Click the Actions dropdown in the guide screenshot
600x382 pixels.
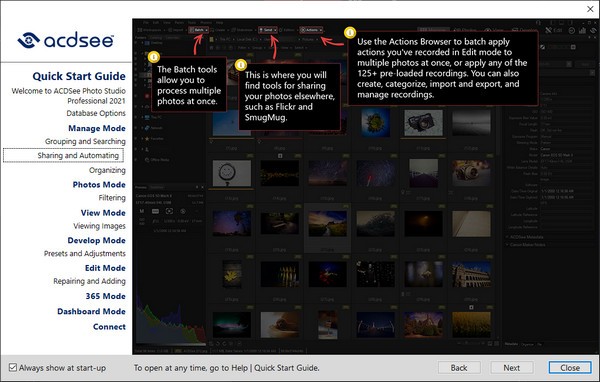coord(311,30)
